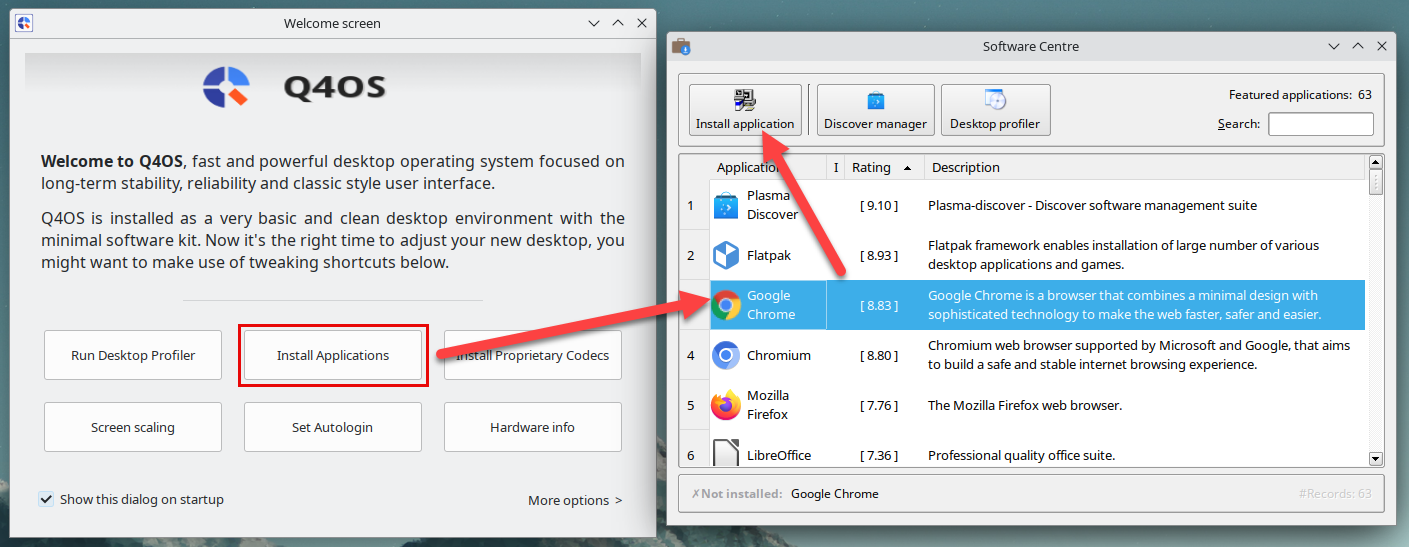Click the Flatpak name cell
This screenshot has width=1409, height=547.
[768, 256]
